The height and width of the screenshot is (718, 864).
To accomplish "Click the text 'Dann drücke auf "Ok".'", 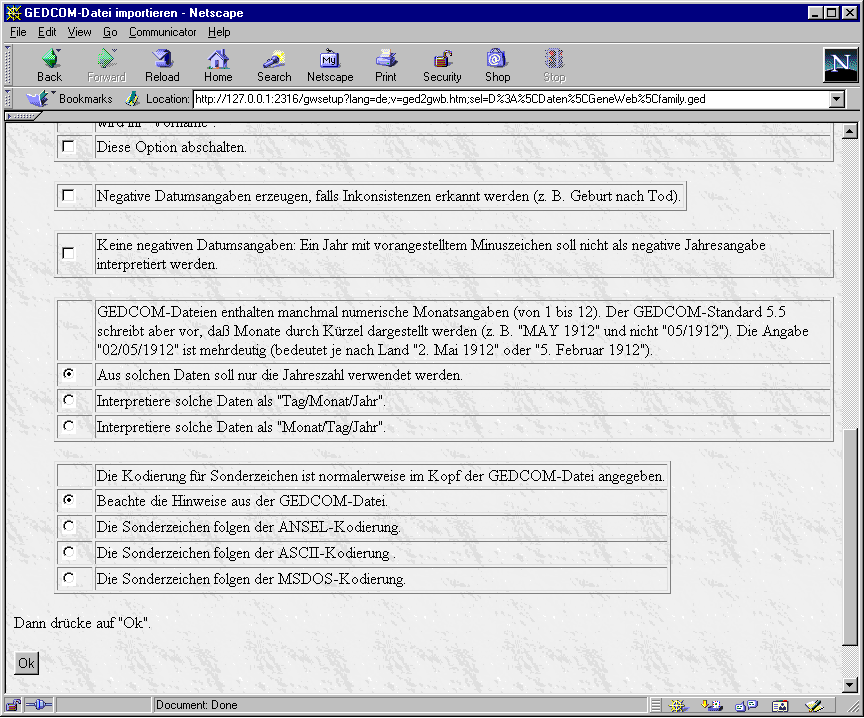I will [82, 623].
